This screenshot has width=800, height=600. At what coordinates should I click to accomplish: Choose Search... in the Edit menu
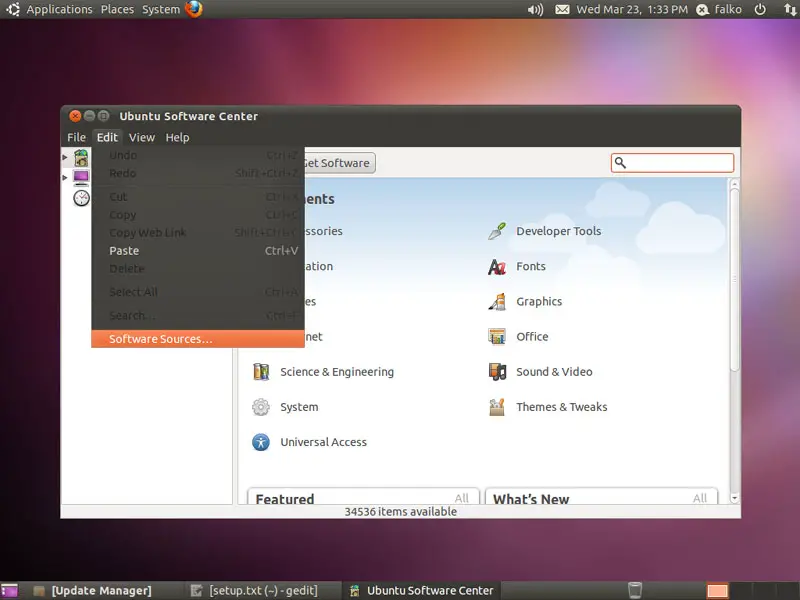point(198,315)
